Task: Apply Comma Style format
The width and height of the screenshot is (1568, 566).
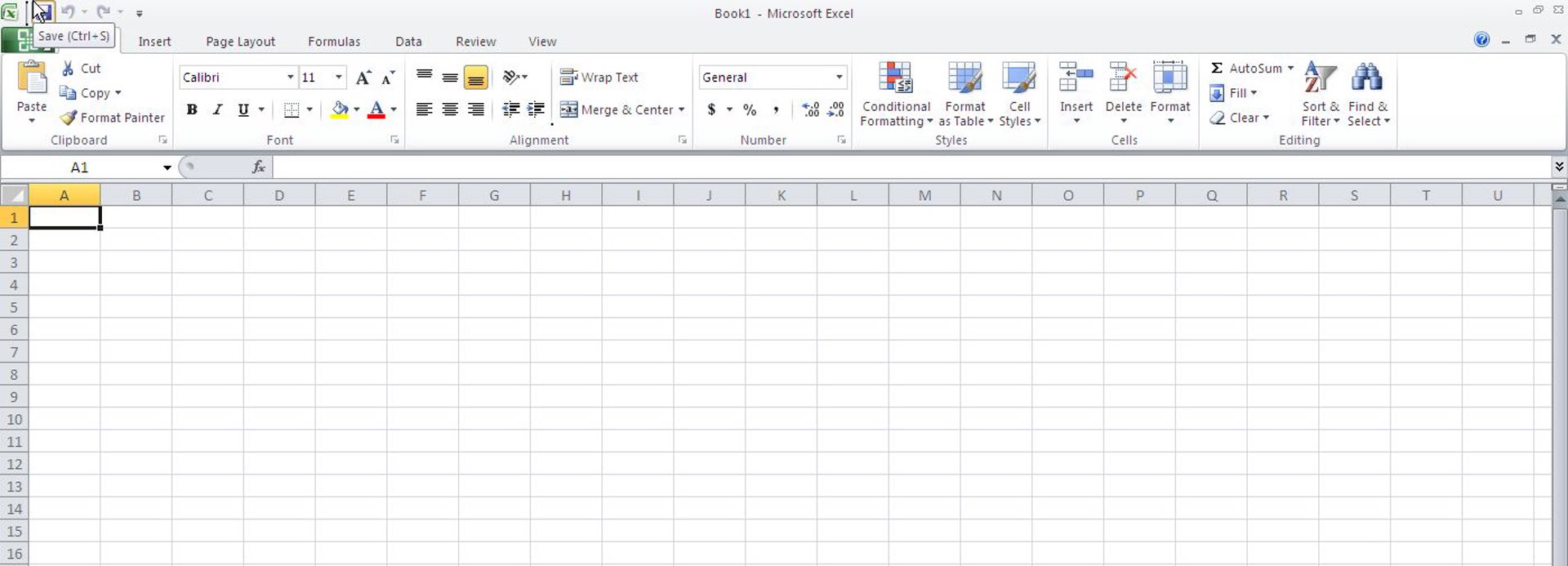Action: (x=776, y=109)
